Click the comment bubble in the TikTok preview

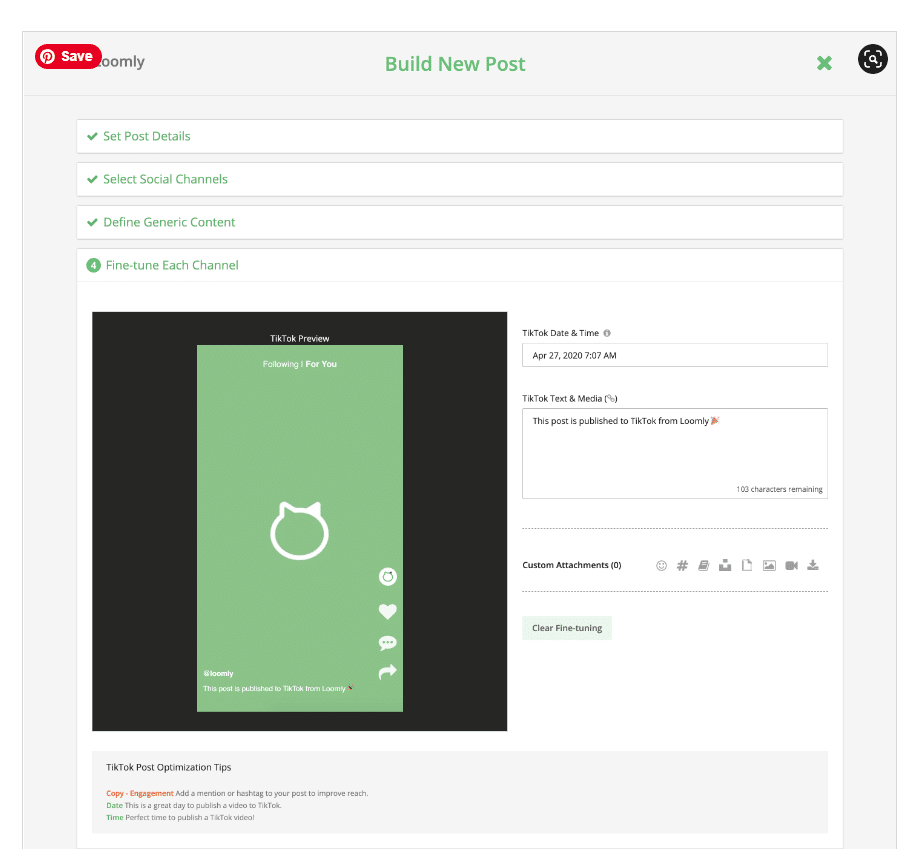point(387,643)
